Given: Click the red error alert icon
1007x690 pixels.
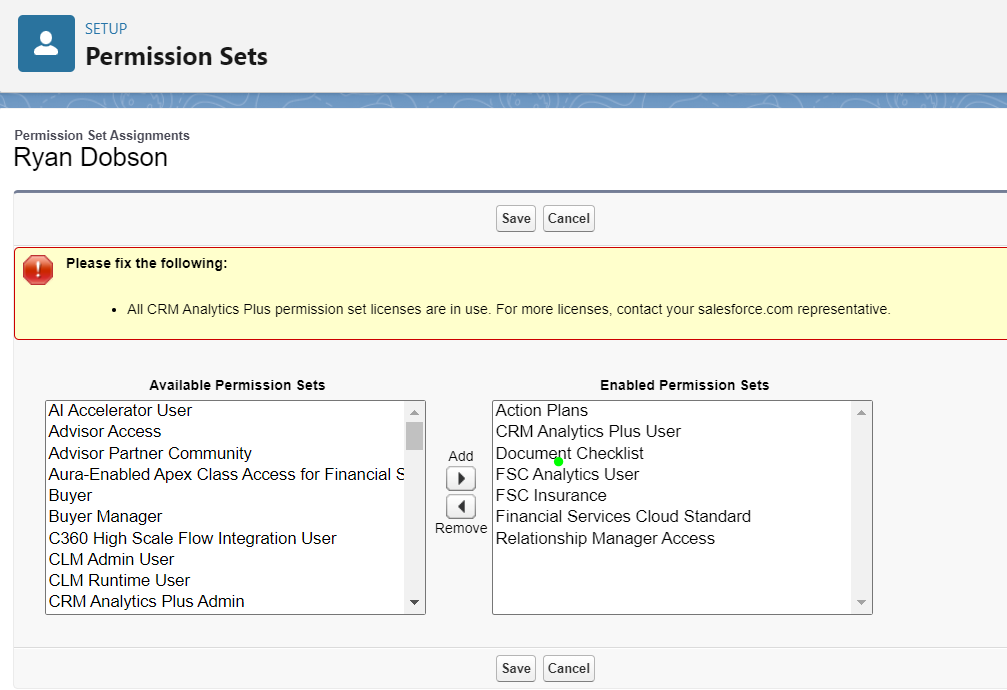Looking at the screenshot, I should pyautogui.click(x=38, y=270).
